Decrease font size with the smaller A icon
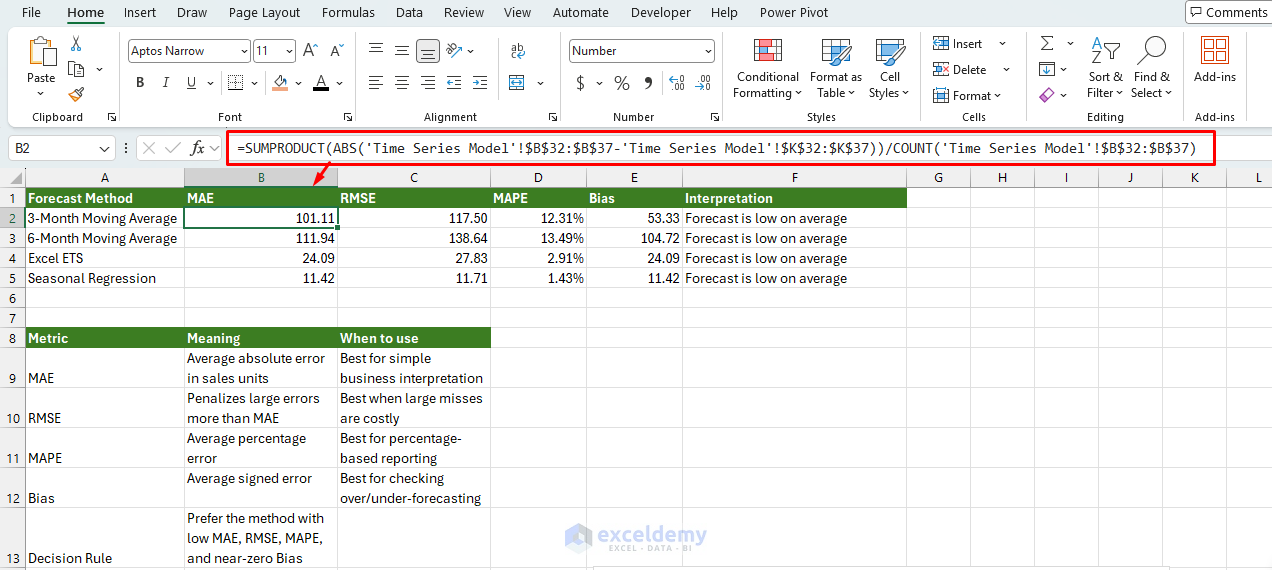This screenshot has height=570, width=1272. point(335,51)
